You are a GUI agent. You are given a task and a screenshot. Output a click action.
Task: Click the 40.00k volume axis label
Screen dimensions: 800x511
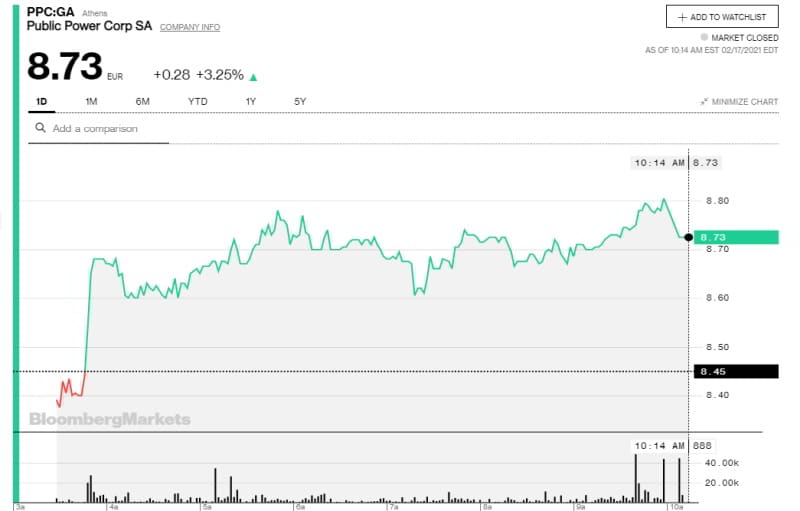(x=721, y=463)
